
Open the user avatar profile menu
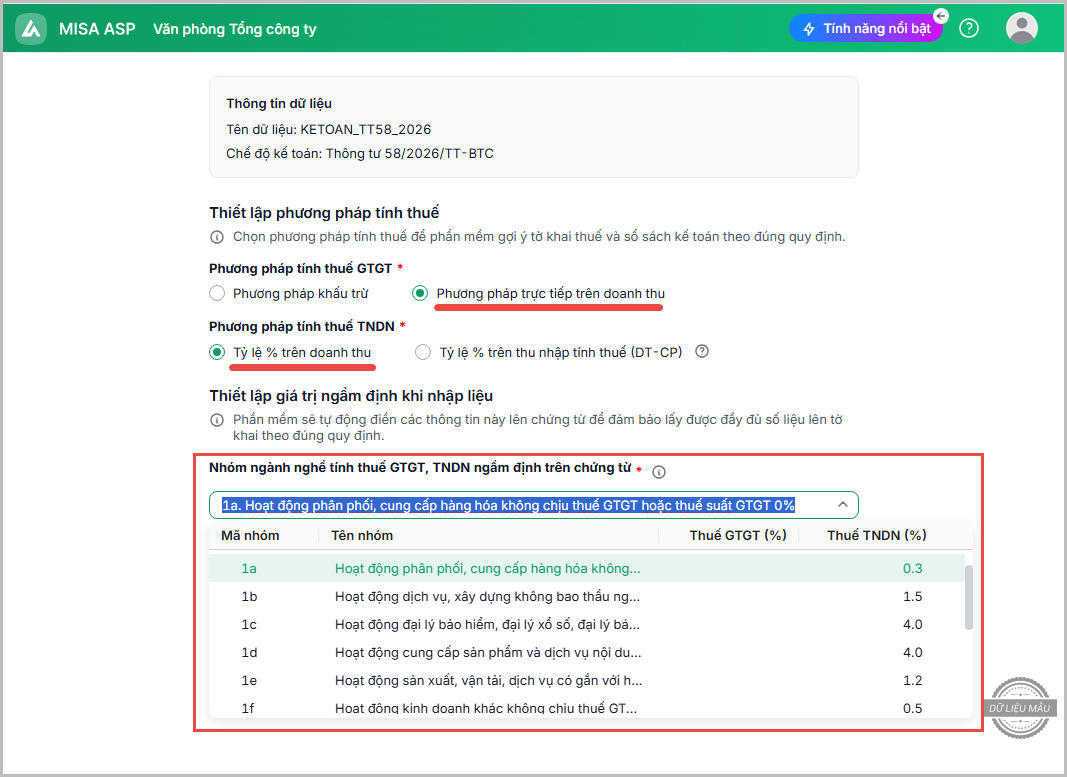tap(1021, 29)
